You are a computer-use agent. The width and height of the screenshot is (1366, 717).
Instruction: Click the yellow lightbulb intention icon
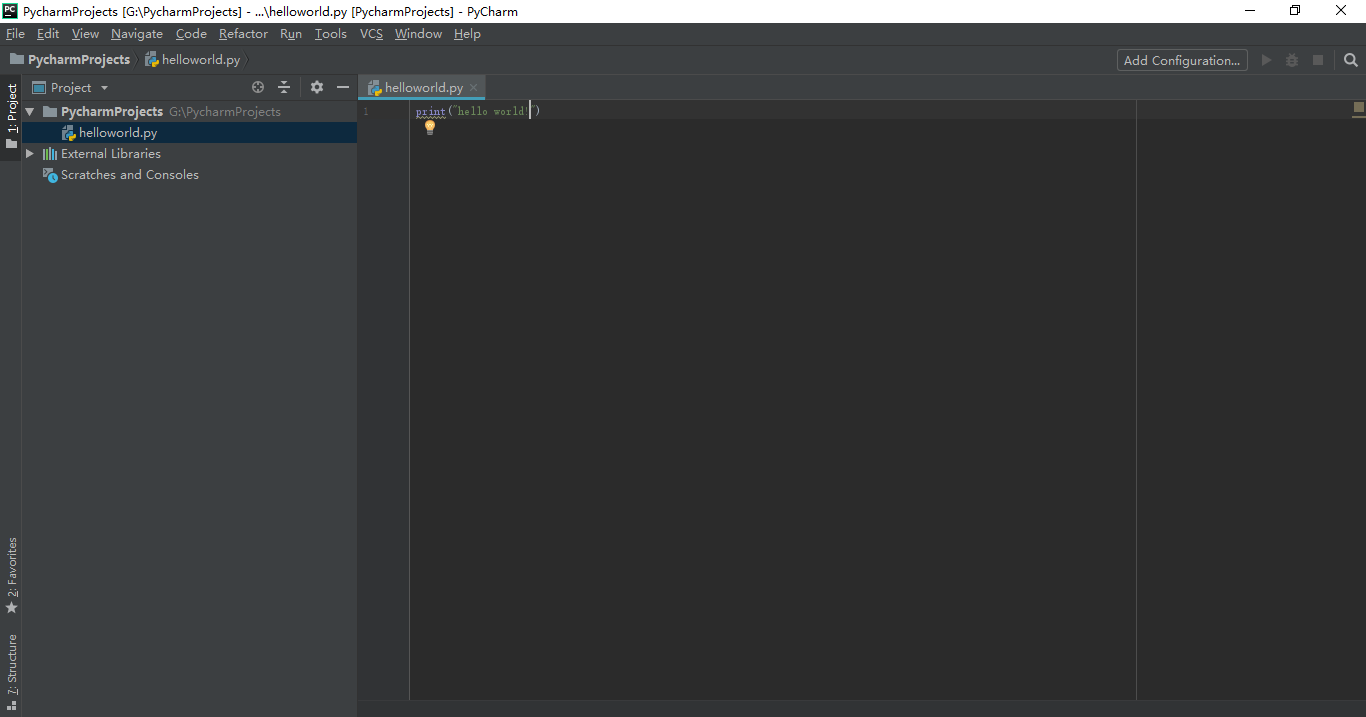click(x=430, y=128)
